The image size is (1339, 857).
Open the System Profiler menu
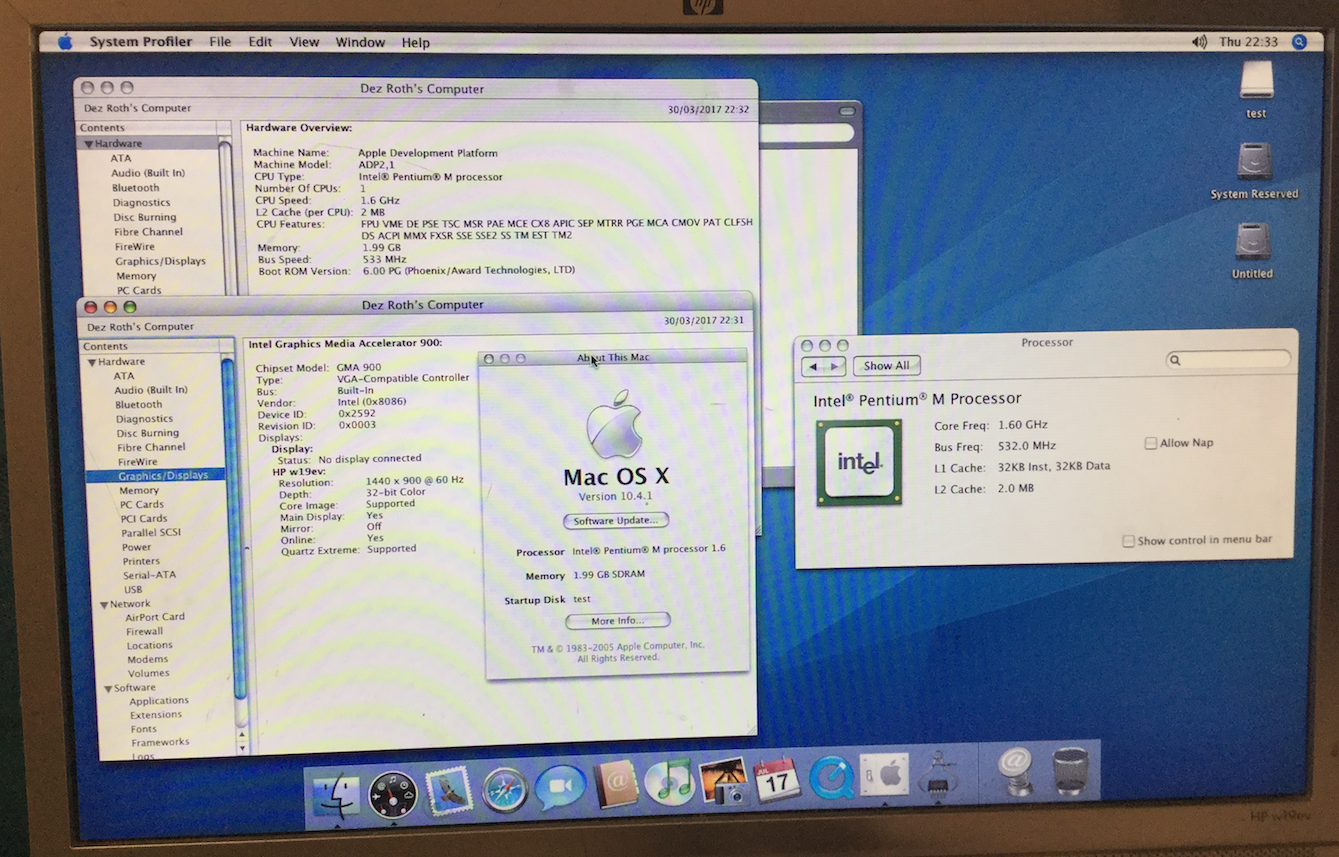[x=140, y=42]
